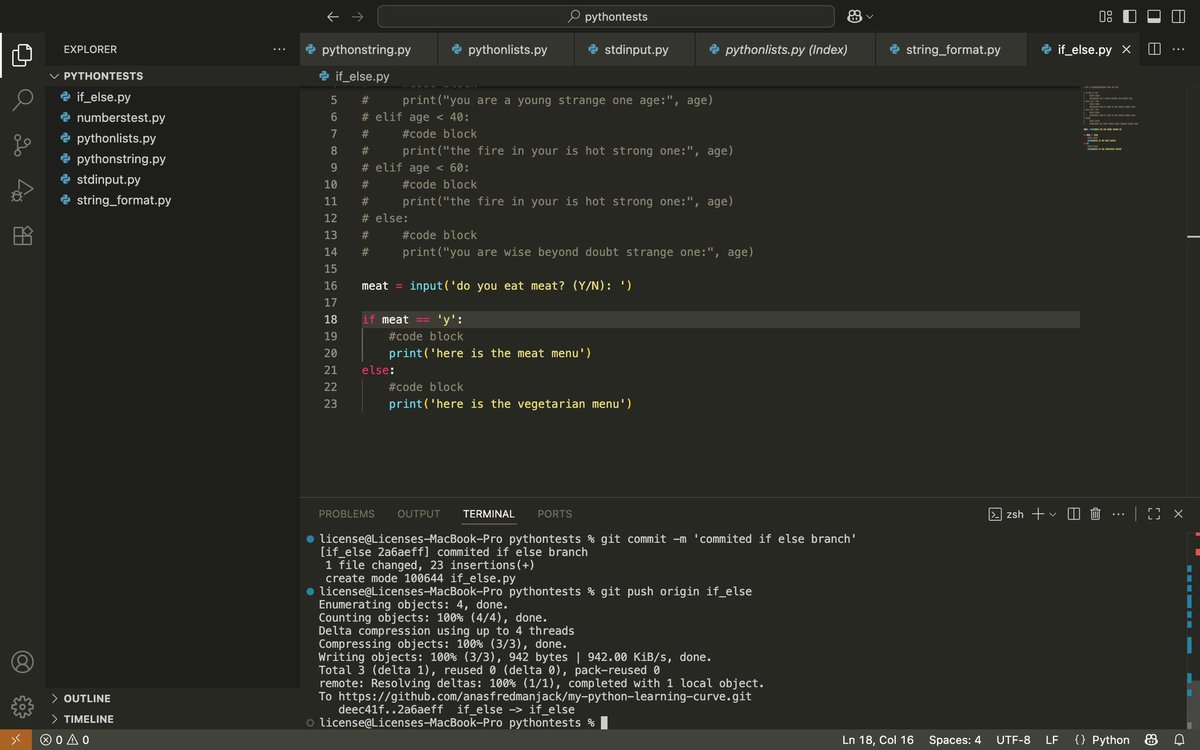This screenshot has width=1200, height=750.
Task: Split the editor to the right
Action: coord(1154,49)
